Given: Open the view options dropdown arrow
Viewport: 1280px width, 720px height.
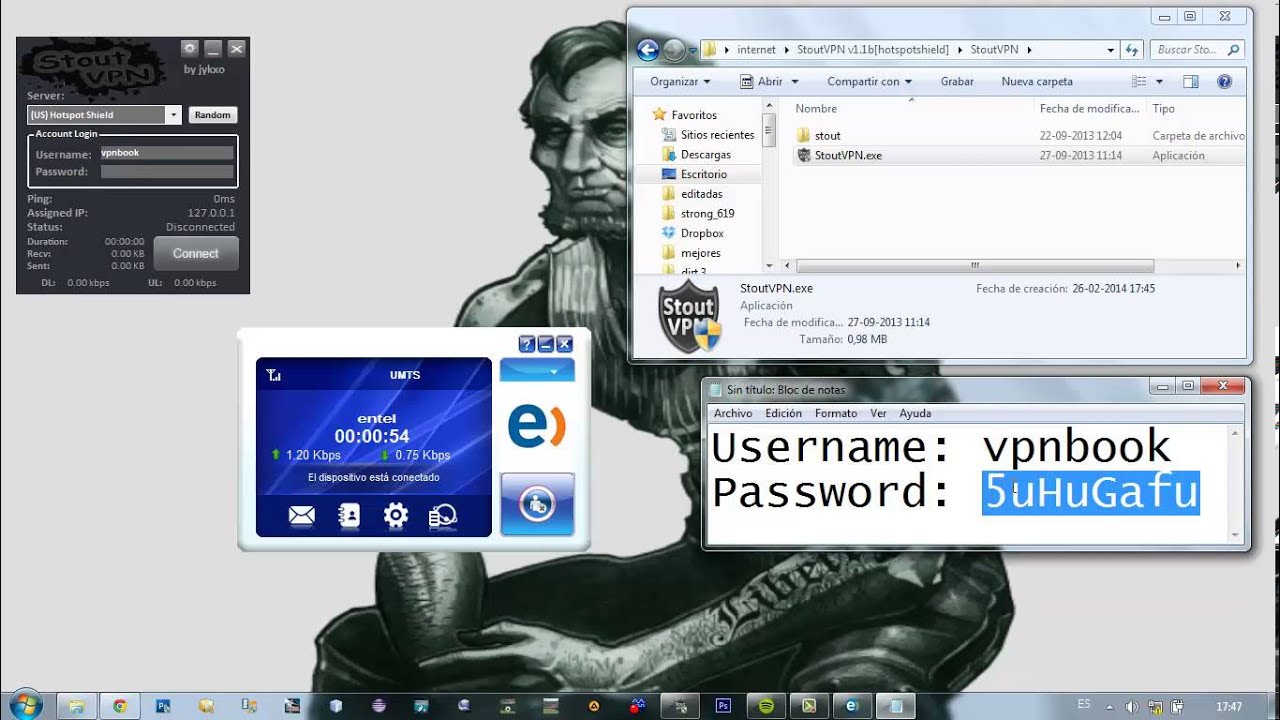Looking at the screenshot, I should 1159,82.
